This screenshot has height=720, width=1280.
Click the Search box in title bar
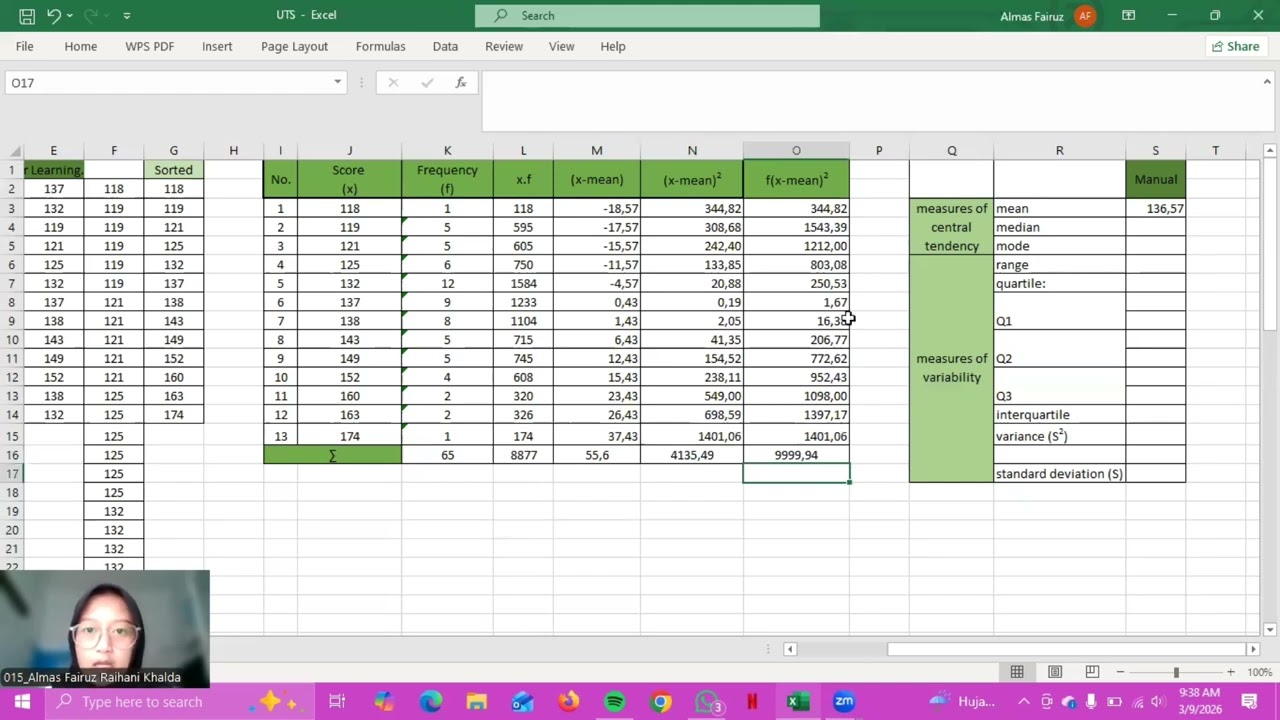[647, 16]
